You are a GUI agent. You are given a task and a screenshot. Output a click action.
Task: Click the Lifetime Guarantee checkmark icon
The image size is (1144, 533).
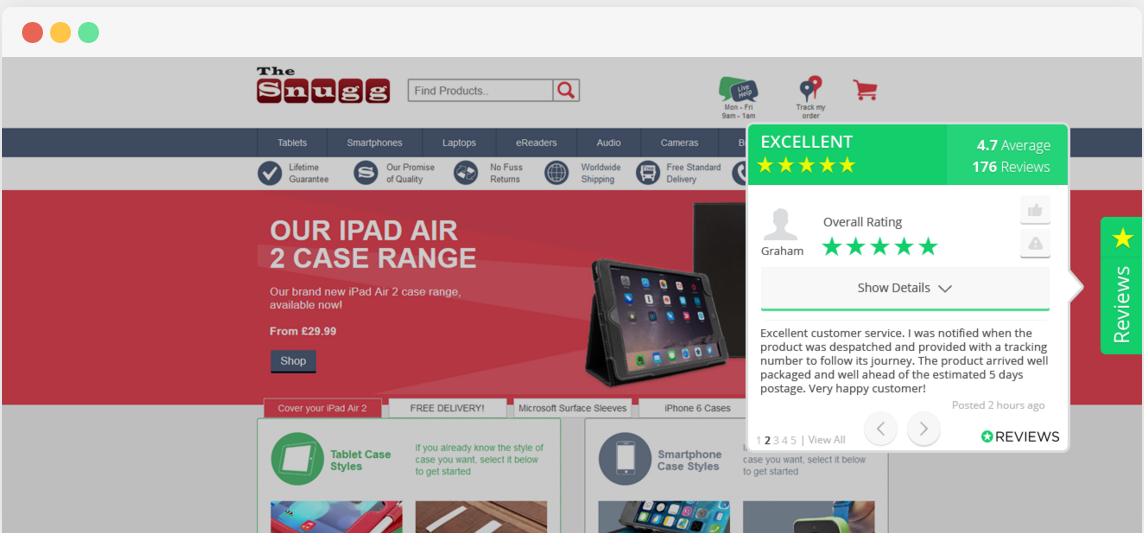tap(269, 174)
